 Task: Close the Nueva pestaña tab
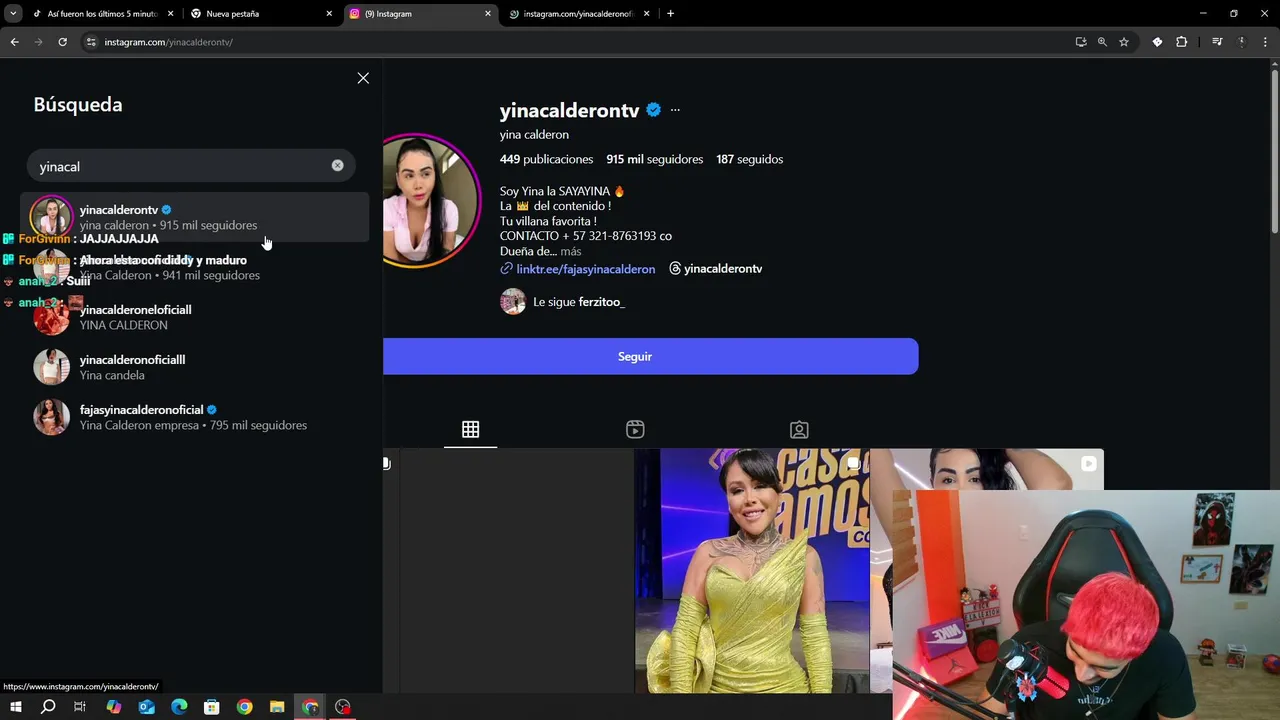329,14
